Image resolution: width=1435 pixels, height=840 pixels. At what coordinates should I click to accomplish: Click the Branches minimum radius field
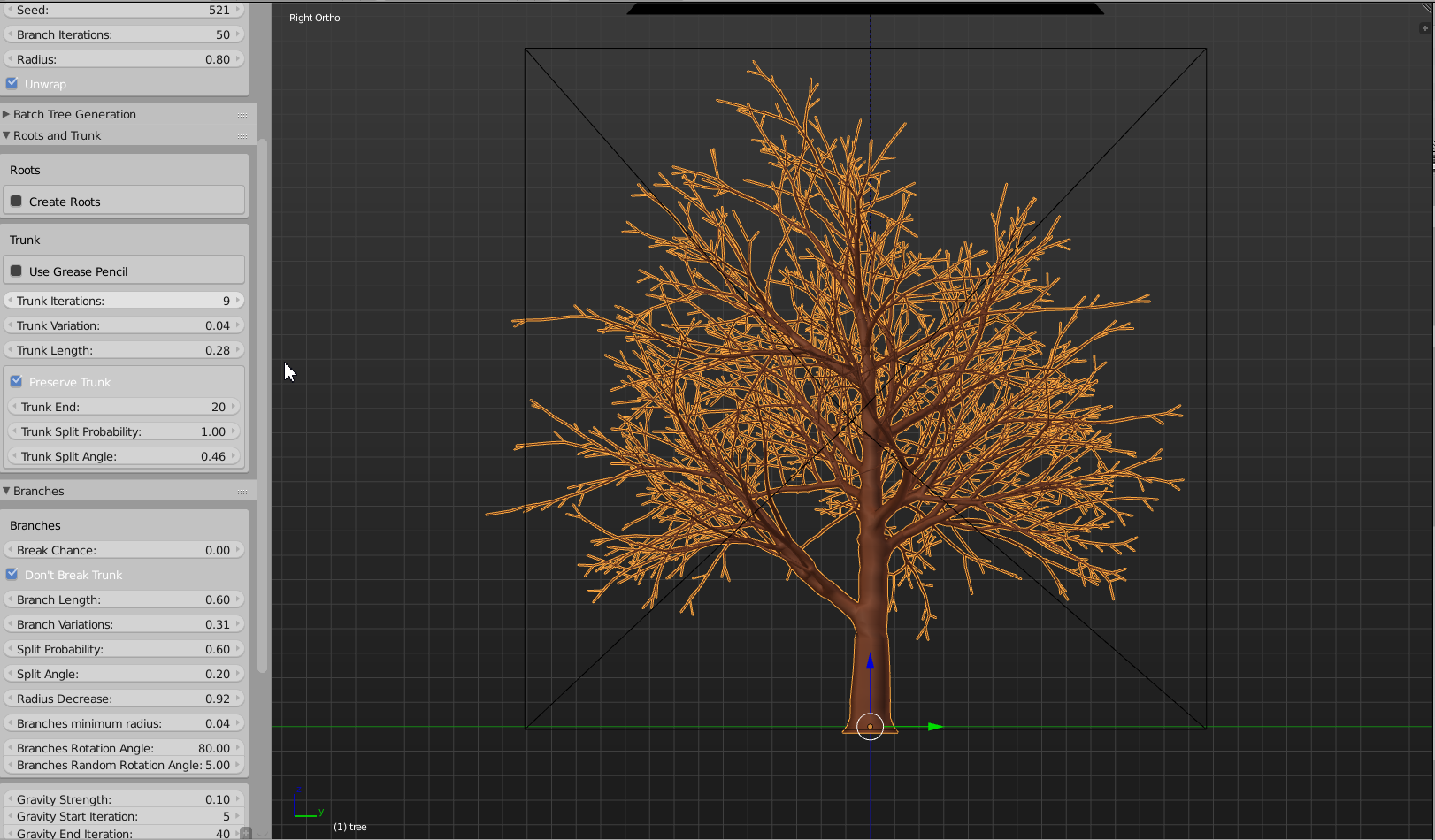click(x=124, y=723)
